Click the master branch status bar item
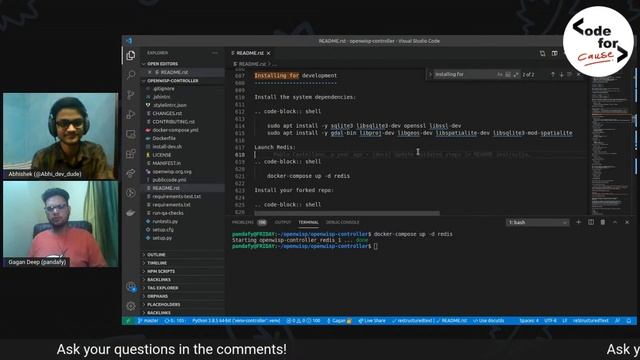 pos(148,321)
